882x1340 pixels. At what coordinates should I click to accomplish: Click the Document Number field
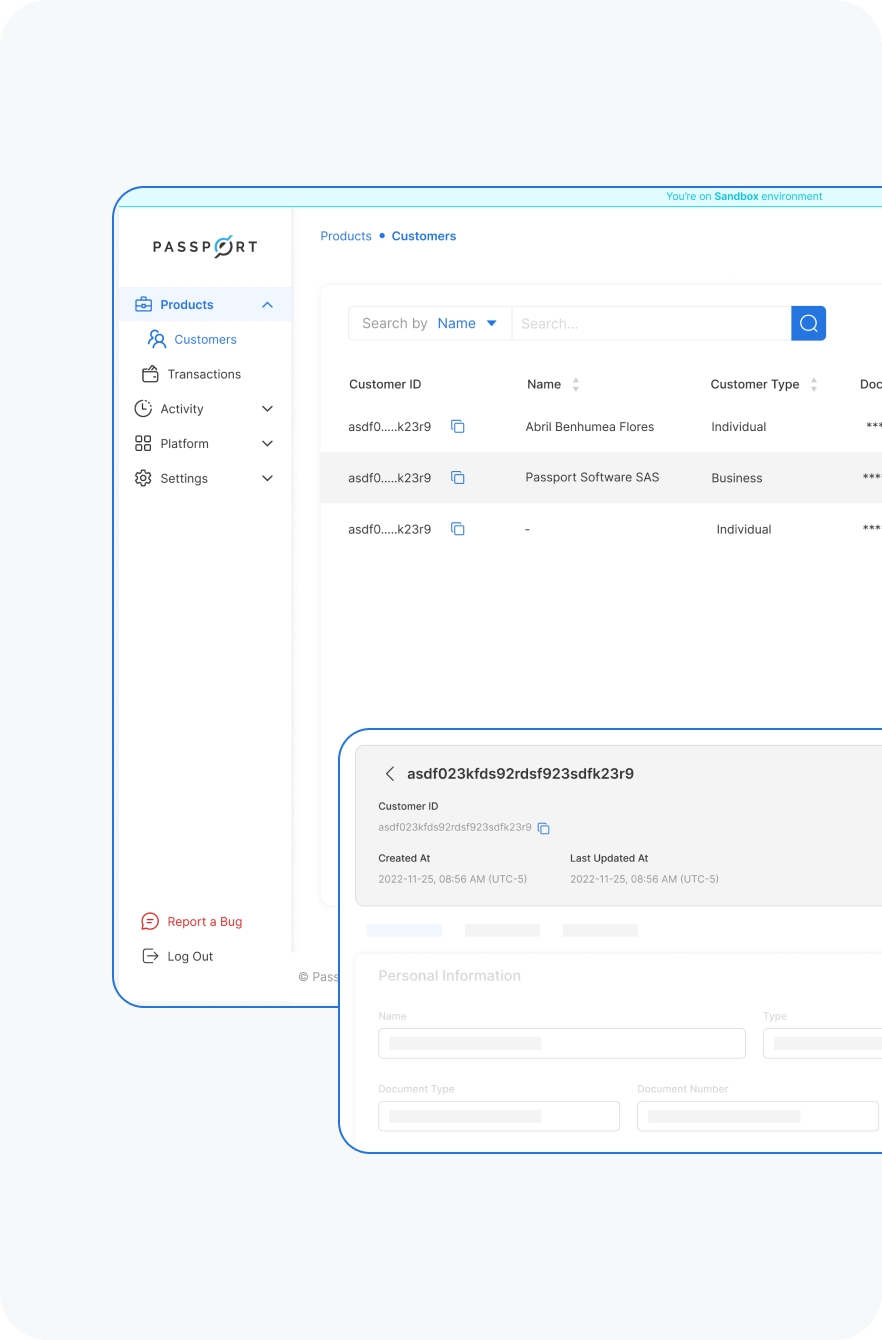pyautogui.click(x=758, y=1116)
